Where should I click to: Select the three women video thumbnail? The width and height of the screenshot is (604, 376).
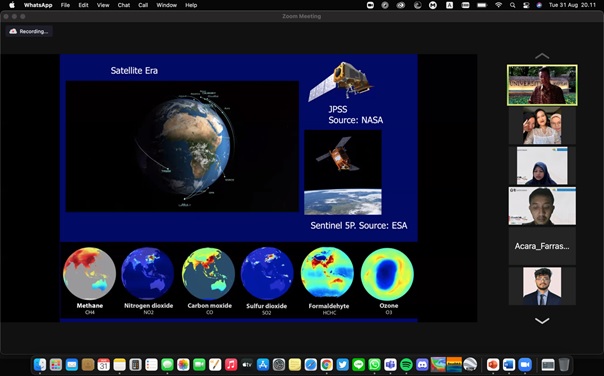pyautogui.click(x=542, y=126)
